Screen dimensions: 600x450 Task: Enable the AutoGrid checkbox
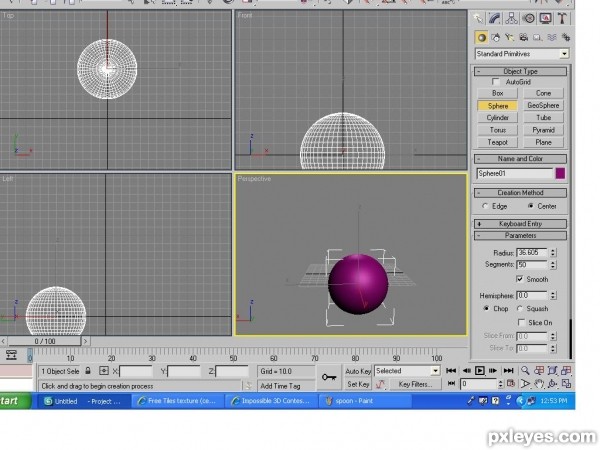[x=496, y=82]
